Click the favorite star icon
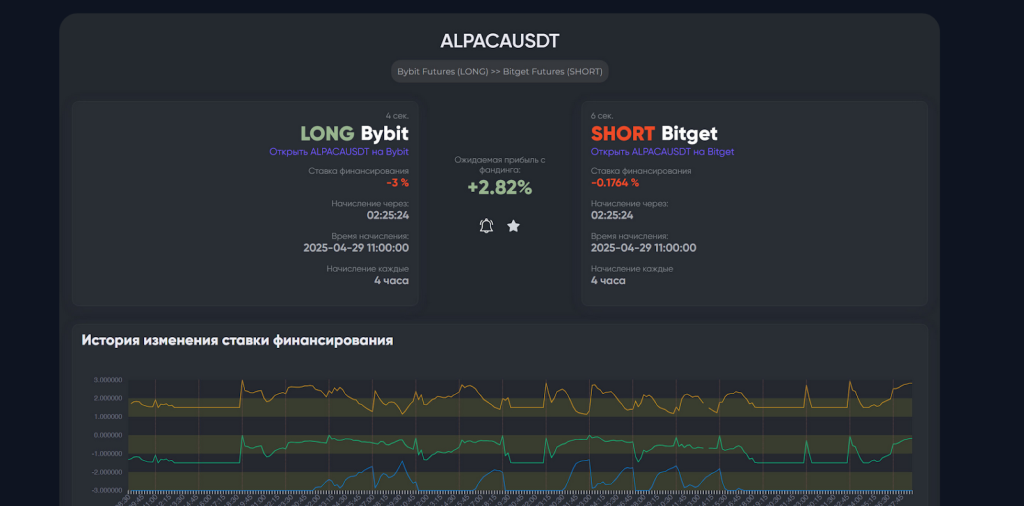Viewport: 1024px width, 506px height. [x=513, y=226]
